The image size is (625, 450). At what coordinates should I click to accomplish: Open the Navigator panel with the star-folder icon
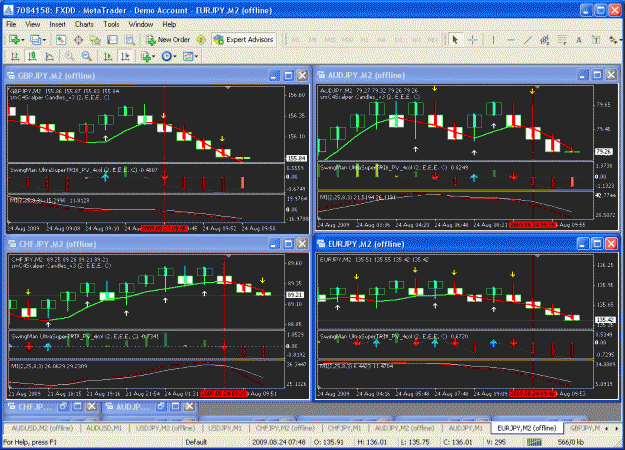95,39
